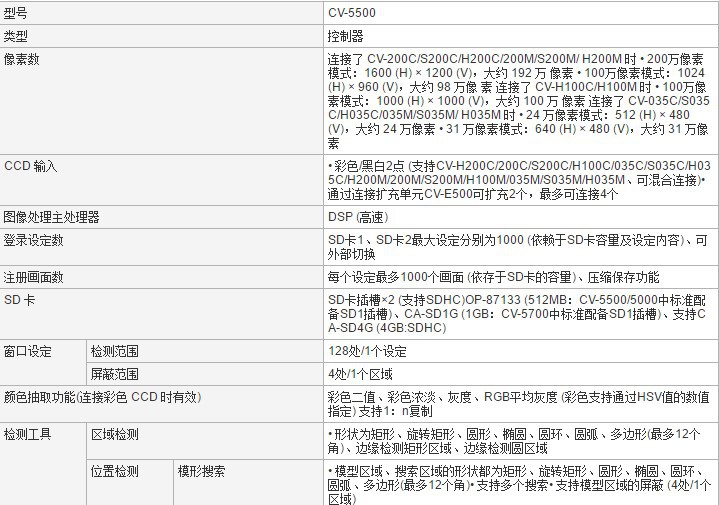The image size is (719, 505).
Task: Click the 注册画面数 row label
Action: click(x=33, y=277)
